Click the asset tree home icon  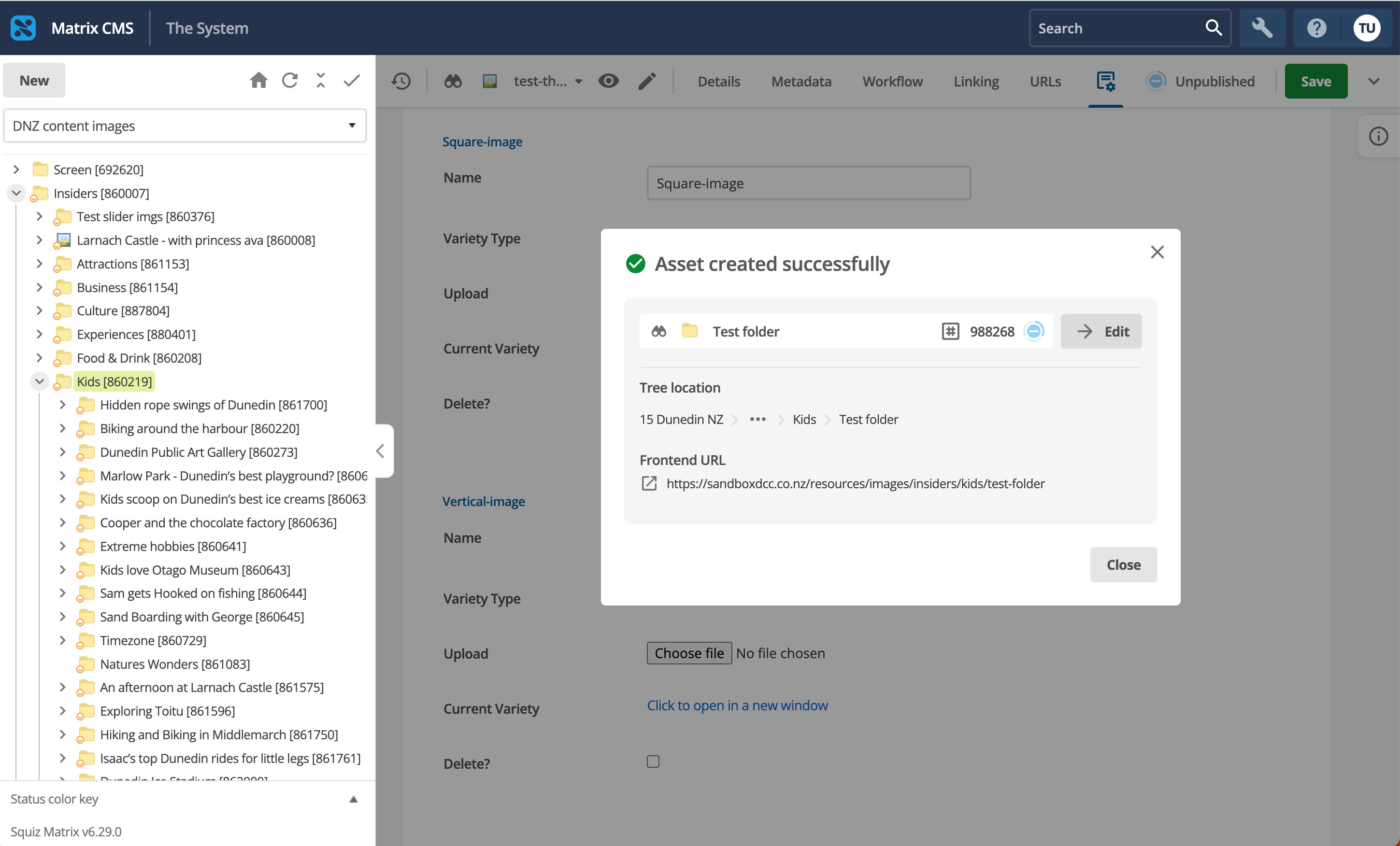259,81
